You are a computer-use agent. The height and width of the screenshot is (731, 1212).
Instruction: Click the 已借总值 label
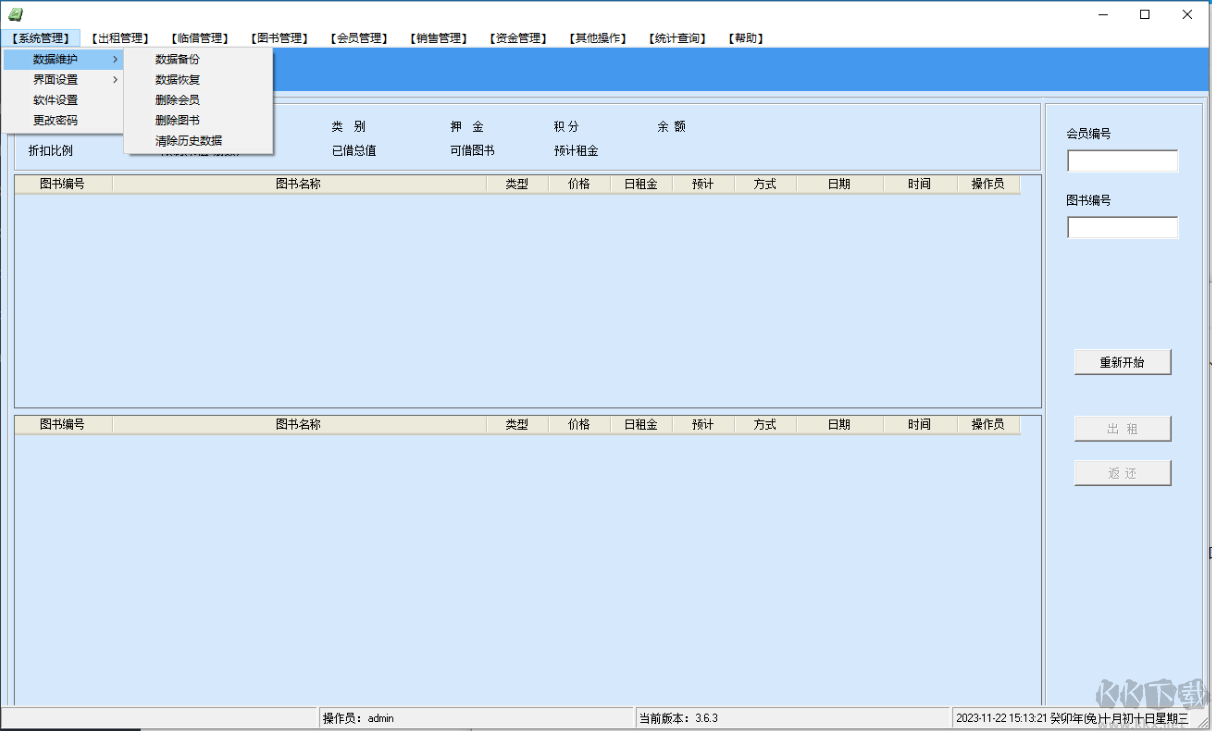[x=354, y=151]
